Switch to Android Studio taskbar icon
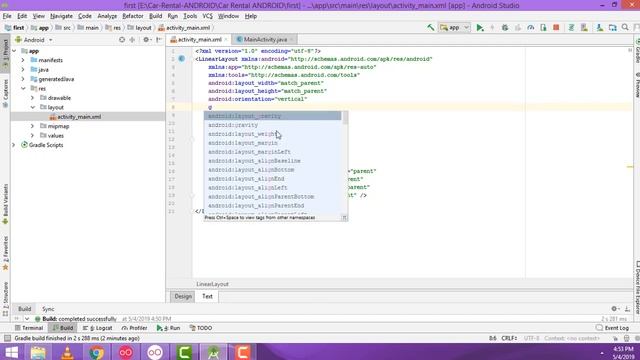 coord(213,352)
